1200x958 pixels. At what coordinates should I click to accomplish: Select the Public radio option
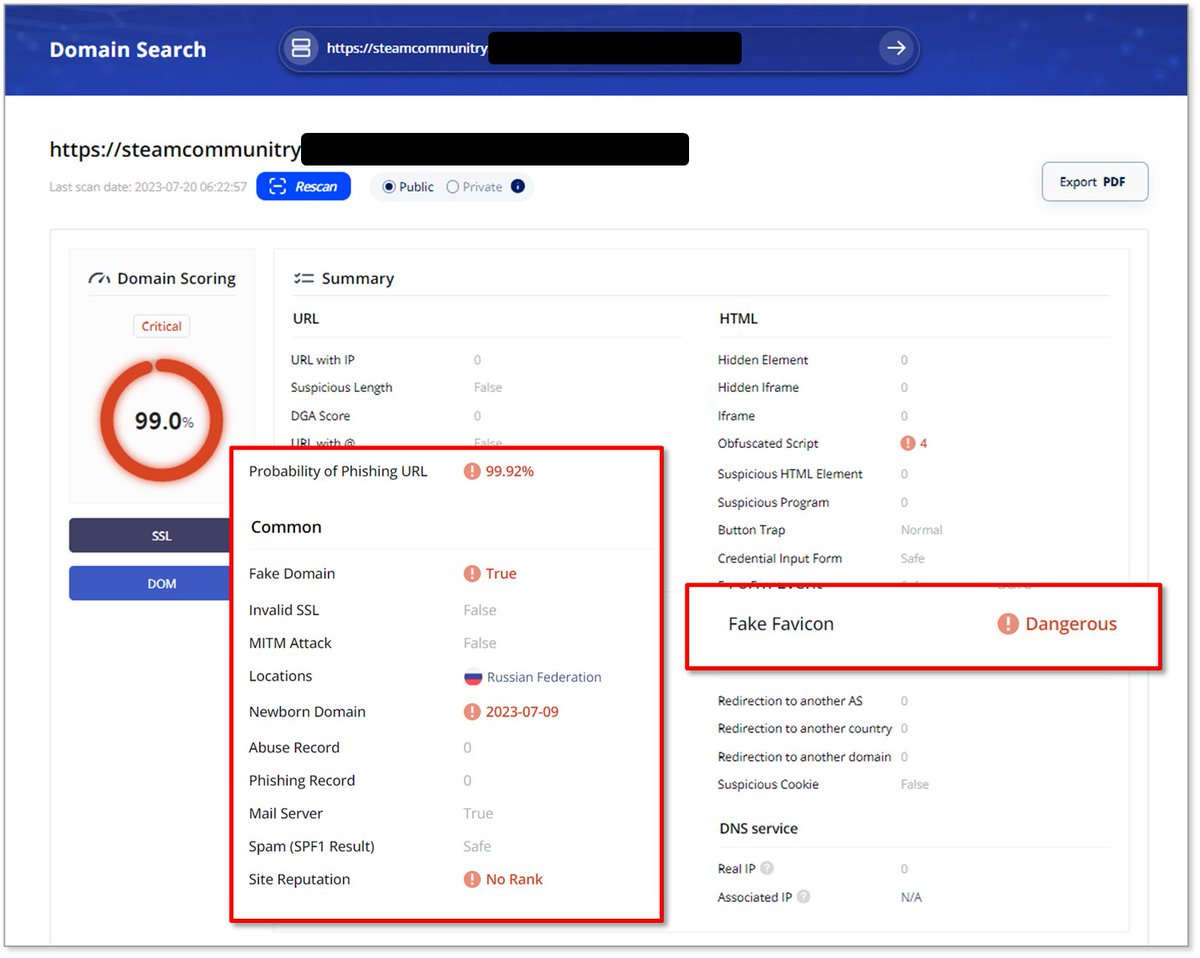[x=389, y=187]
